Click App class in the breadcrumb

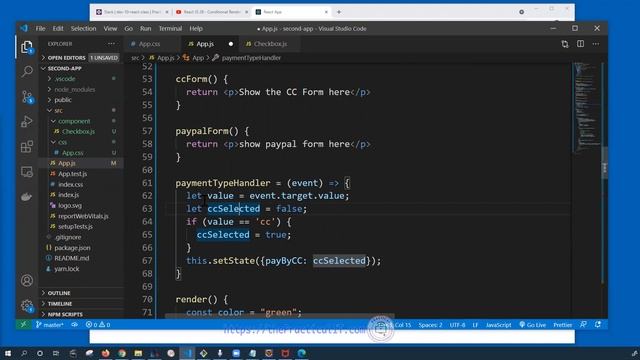tap(198, 58)
